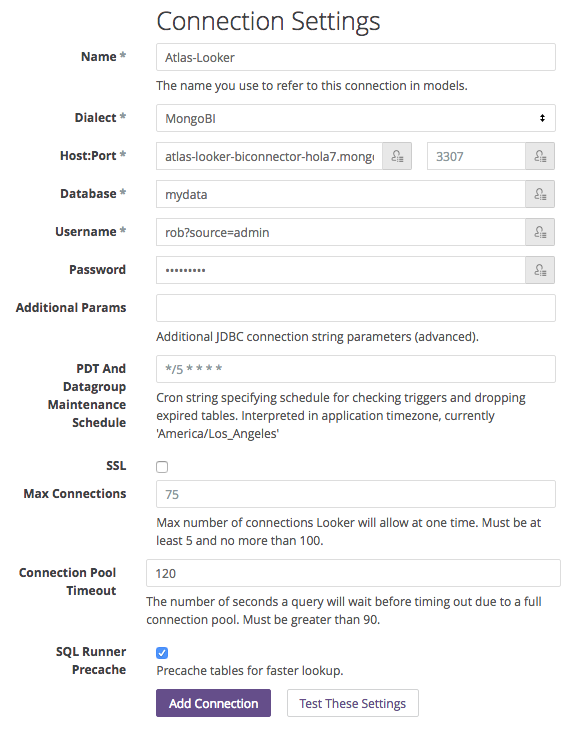Focus the Password input field
This screenshot has width=572, height=731.
(341, 270)
